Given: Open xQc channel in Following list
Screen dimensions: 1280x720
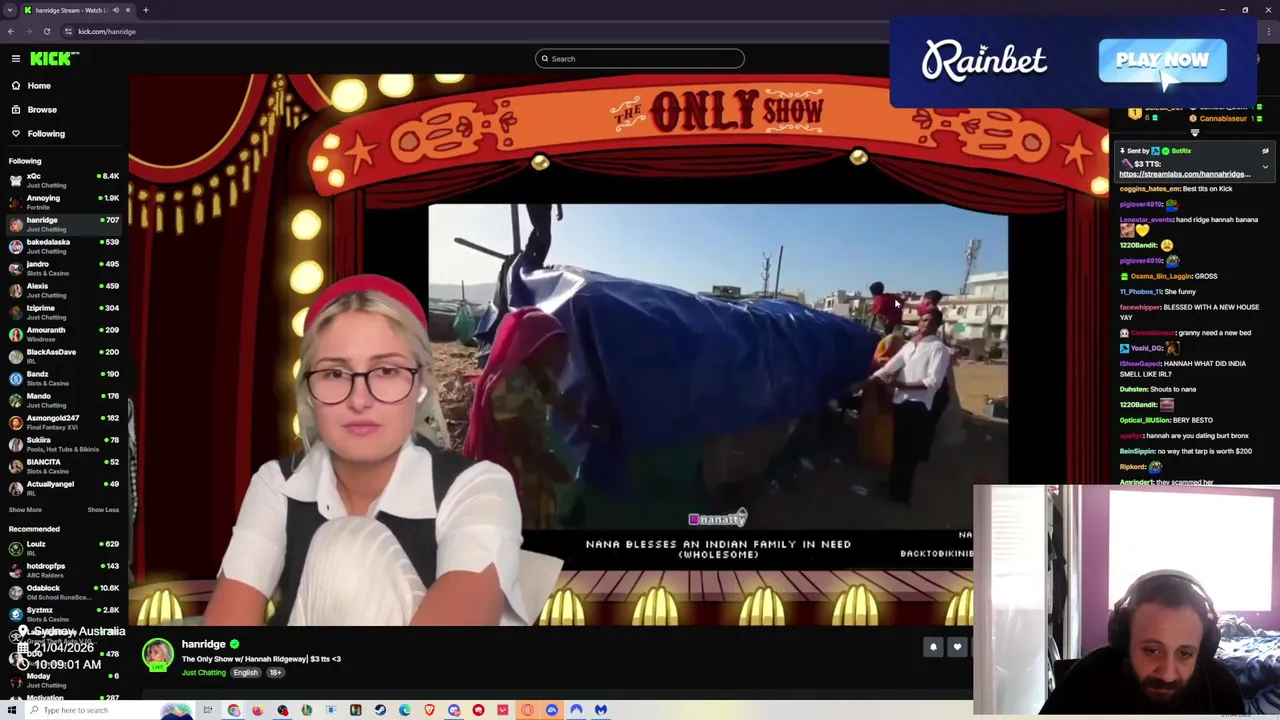Looking at the screenshot, I should [x=64, y=180].
